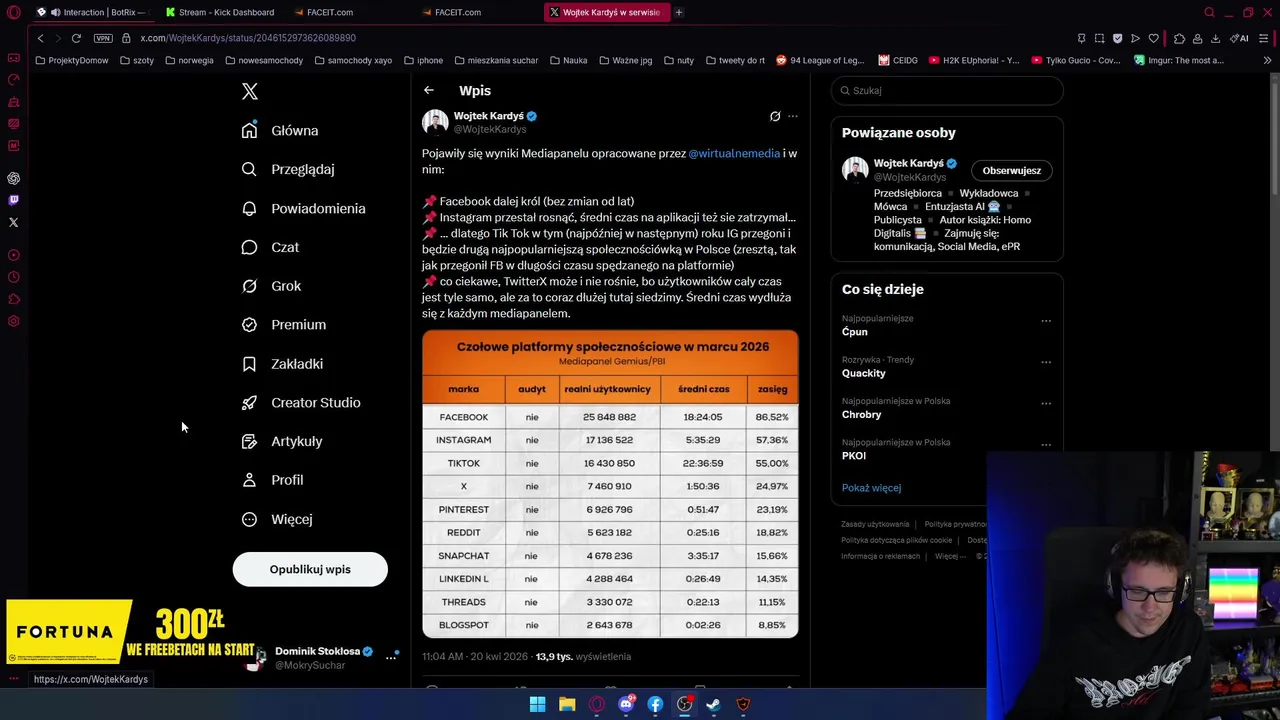1280x720 pixels.
Task: Open File Explorer in taskbar
Action: pyautogui.click(x=567, y=704)
